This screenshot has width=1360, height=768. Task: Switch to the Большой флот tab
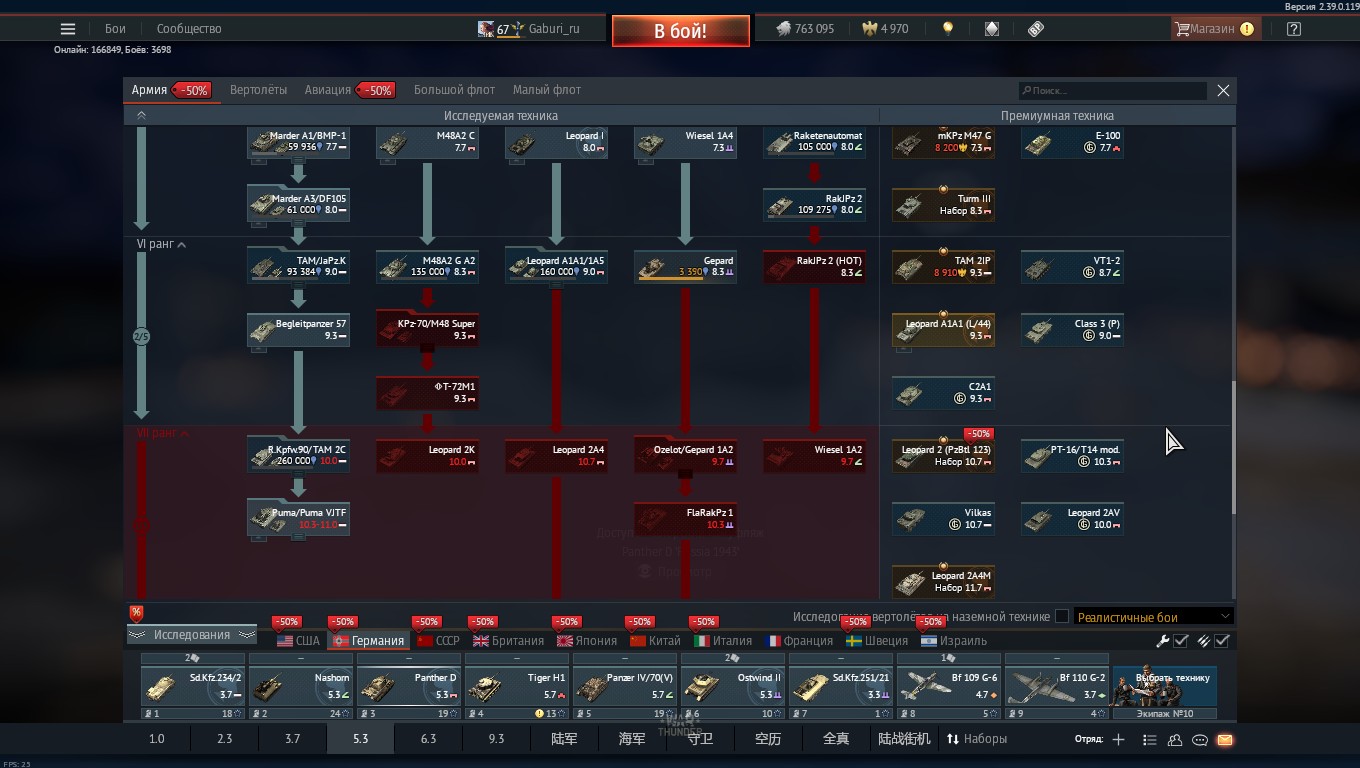455,90
